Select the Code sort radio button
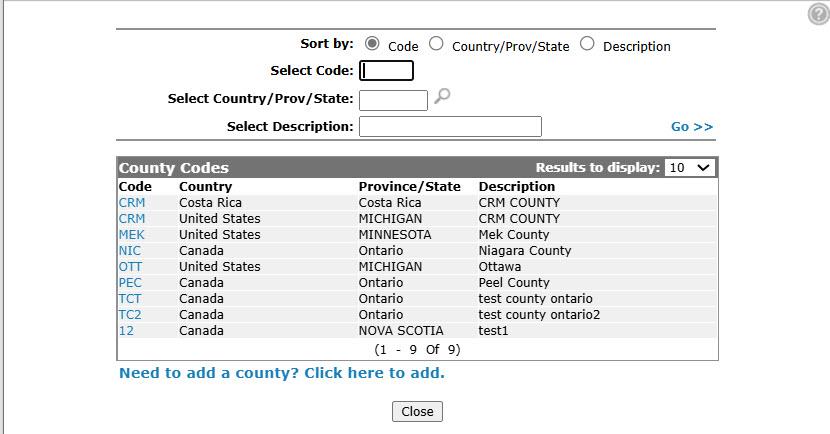This screenshot has width=830, height=434. pos(372,43)
